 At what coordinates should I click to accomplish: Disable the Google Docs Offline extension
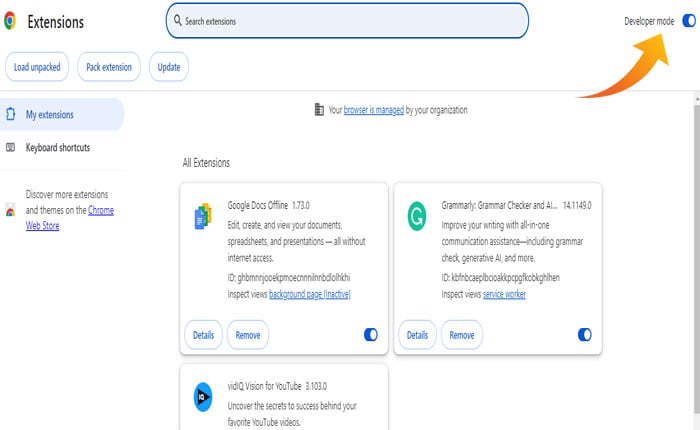pyautogui.click(x=371, y=335)
